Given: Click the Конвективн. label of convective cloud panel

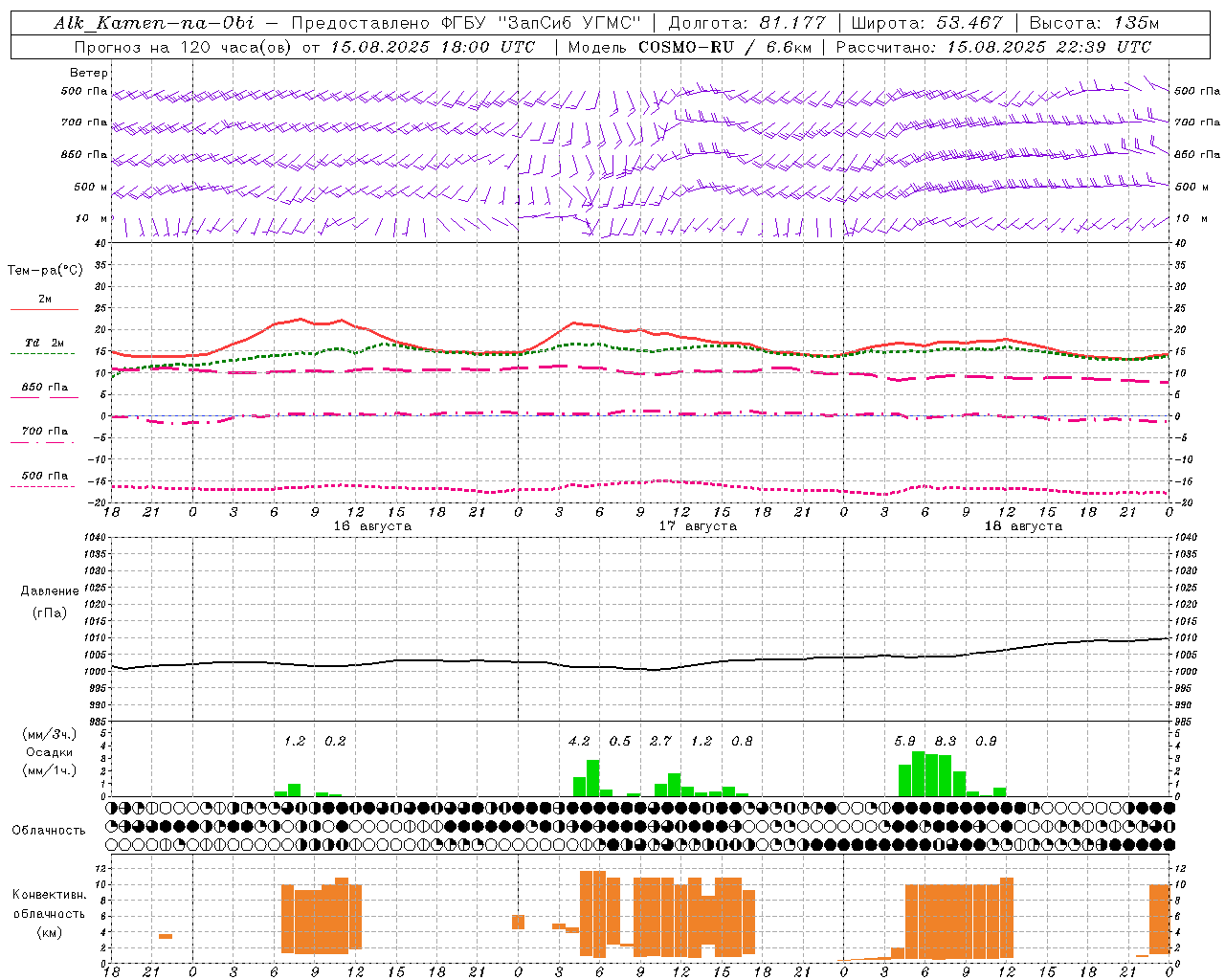Looking at the screenshot, I should pyautogui.click(x=50, y=894).
